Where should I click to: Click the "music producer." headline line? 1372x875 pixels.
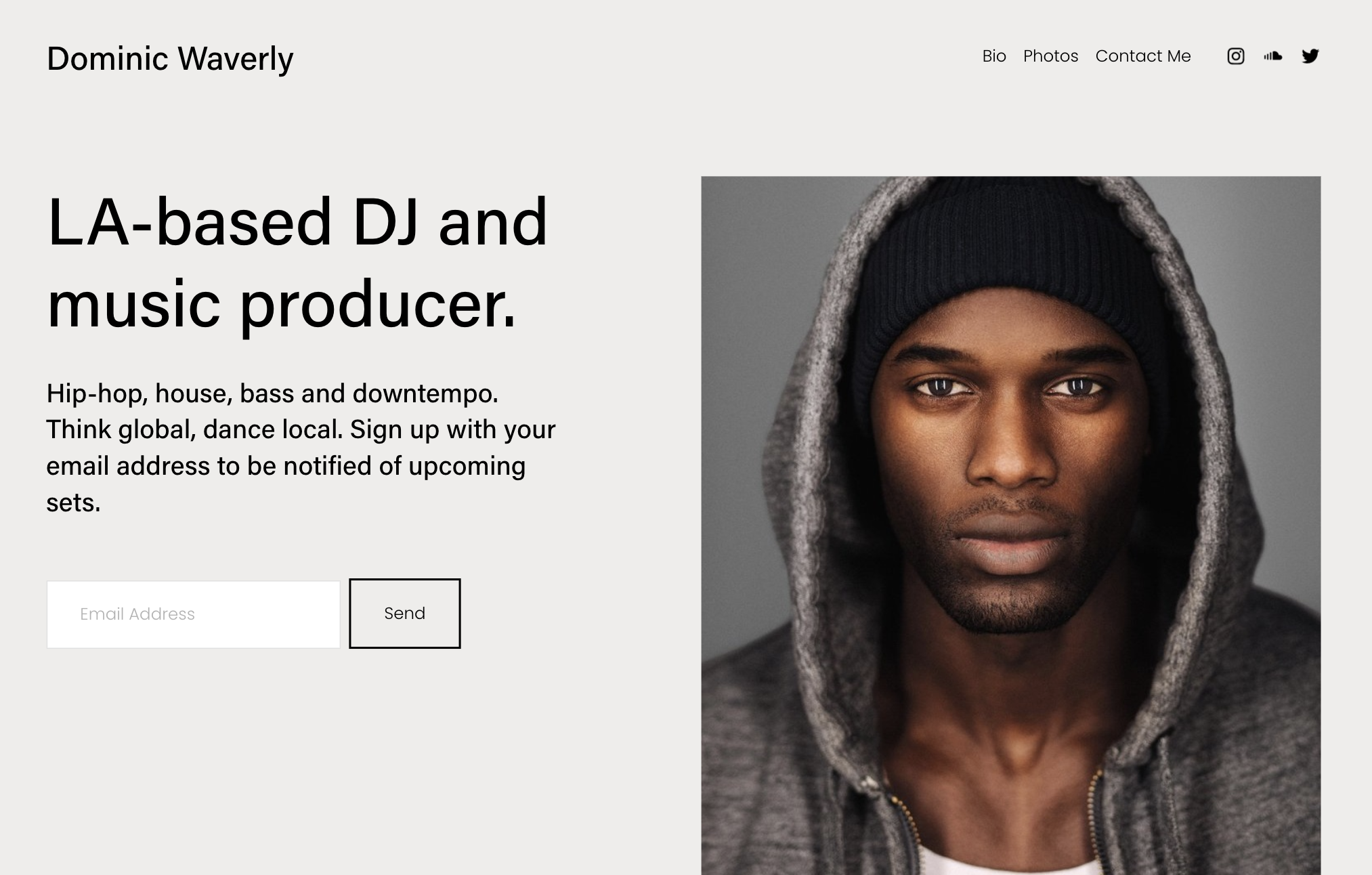[281, 305]
